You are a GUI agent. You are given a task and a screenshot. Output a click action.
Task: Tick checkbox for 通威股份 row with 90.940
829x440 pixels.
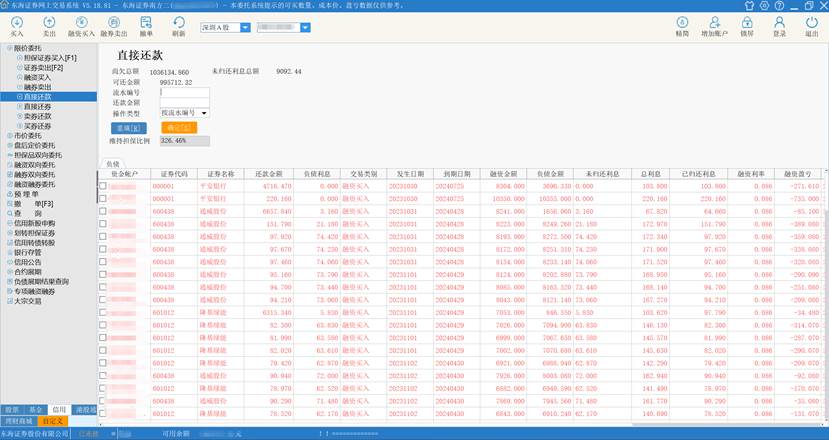click(103, 376)
